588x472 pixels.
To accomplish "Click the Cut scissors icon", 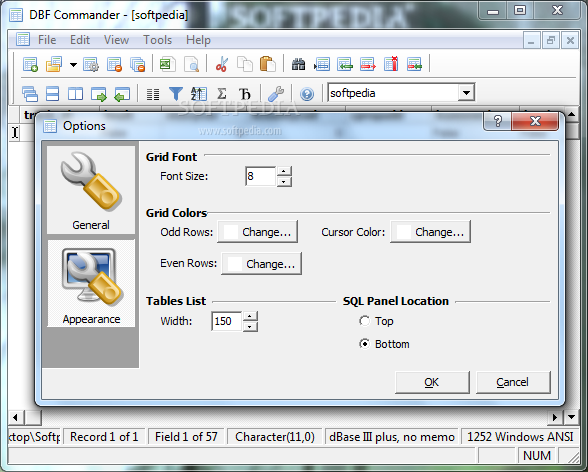I will click(222, 64).
